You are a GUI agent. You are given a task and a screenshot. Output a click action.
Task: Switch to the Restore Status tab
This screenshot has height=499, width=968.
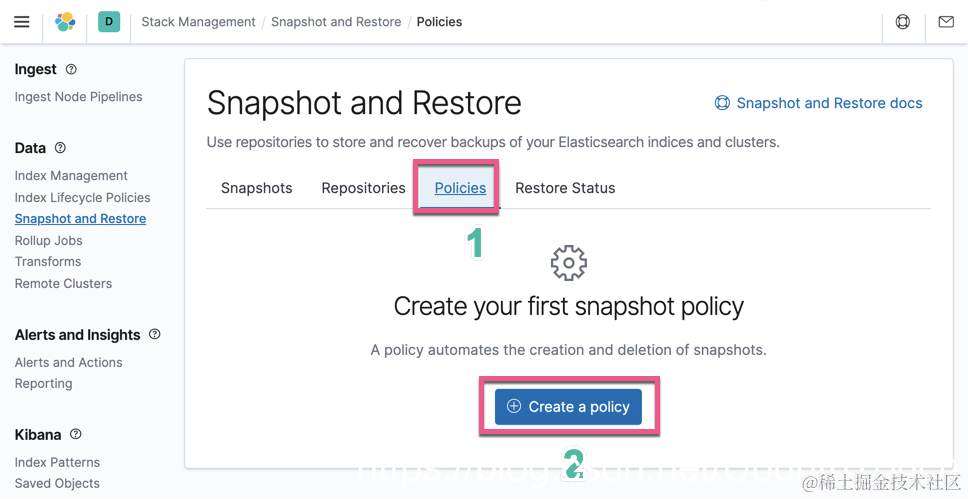point(565,188)
